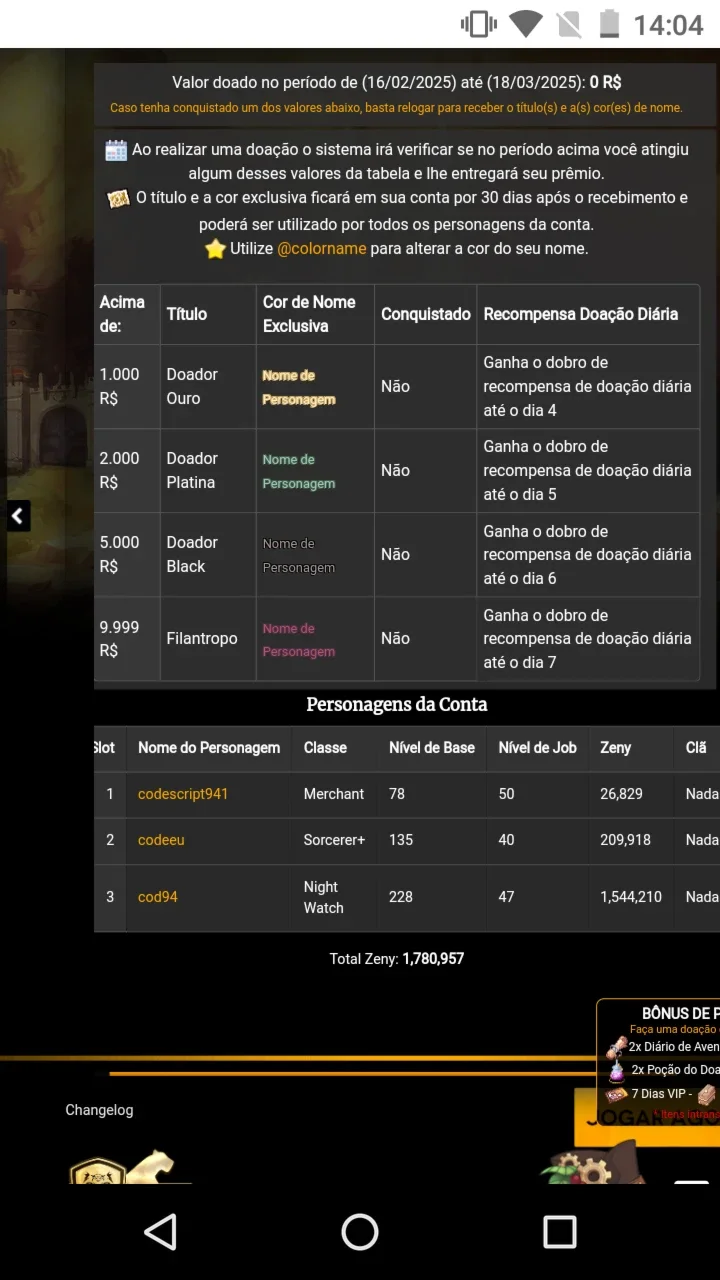Click the 5.000 R$ threshold cell
This screenshot has height=1280, width=720.
127,554
